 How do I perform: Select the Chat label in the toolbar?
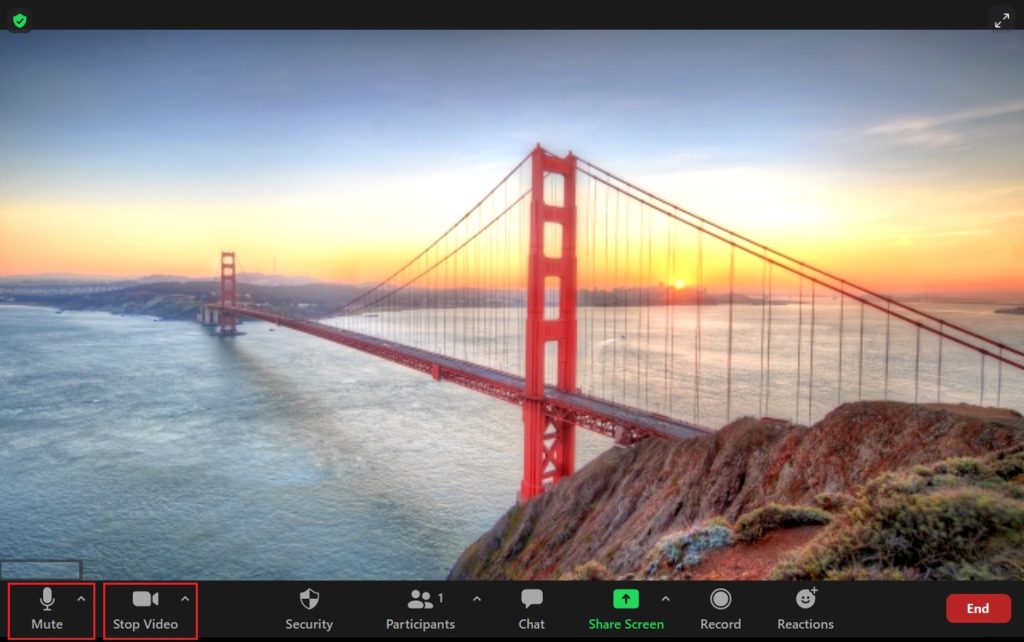point(531,624)
